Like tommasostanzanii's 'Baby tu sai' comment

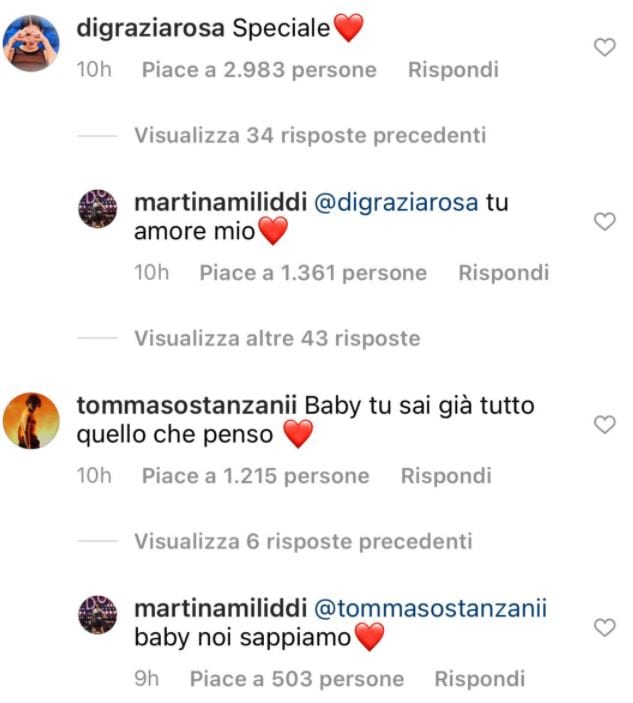click(x=605, y=424)
